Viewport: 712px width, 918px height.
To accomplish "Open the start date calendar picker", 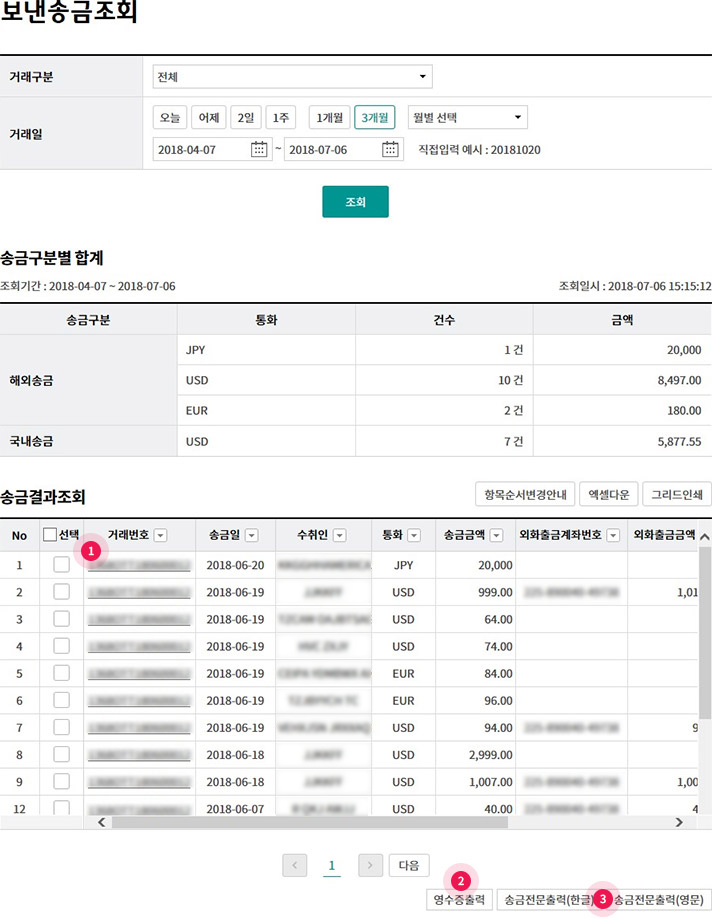I will tap(260, 149).
